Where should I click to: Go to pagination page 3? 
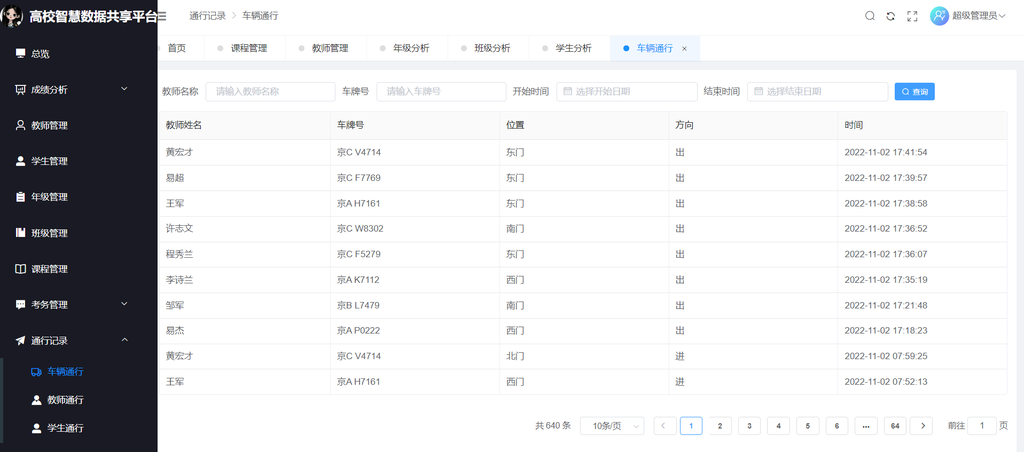[x=749, y=426]
